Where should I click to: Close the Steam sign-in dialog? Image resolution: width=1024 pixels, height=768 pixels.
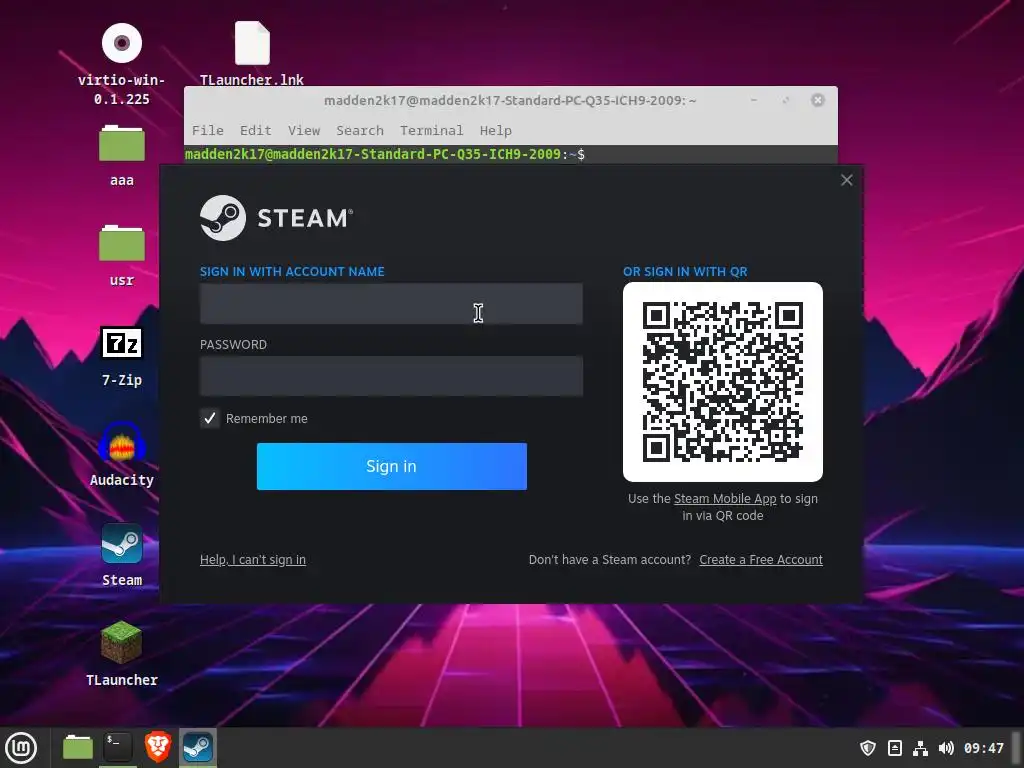tap(846, 180)
